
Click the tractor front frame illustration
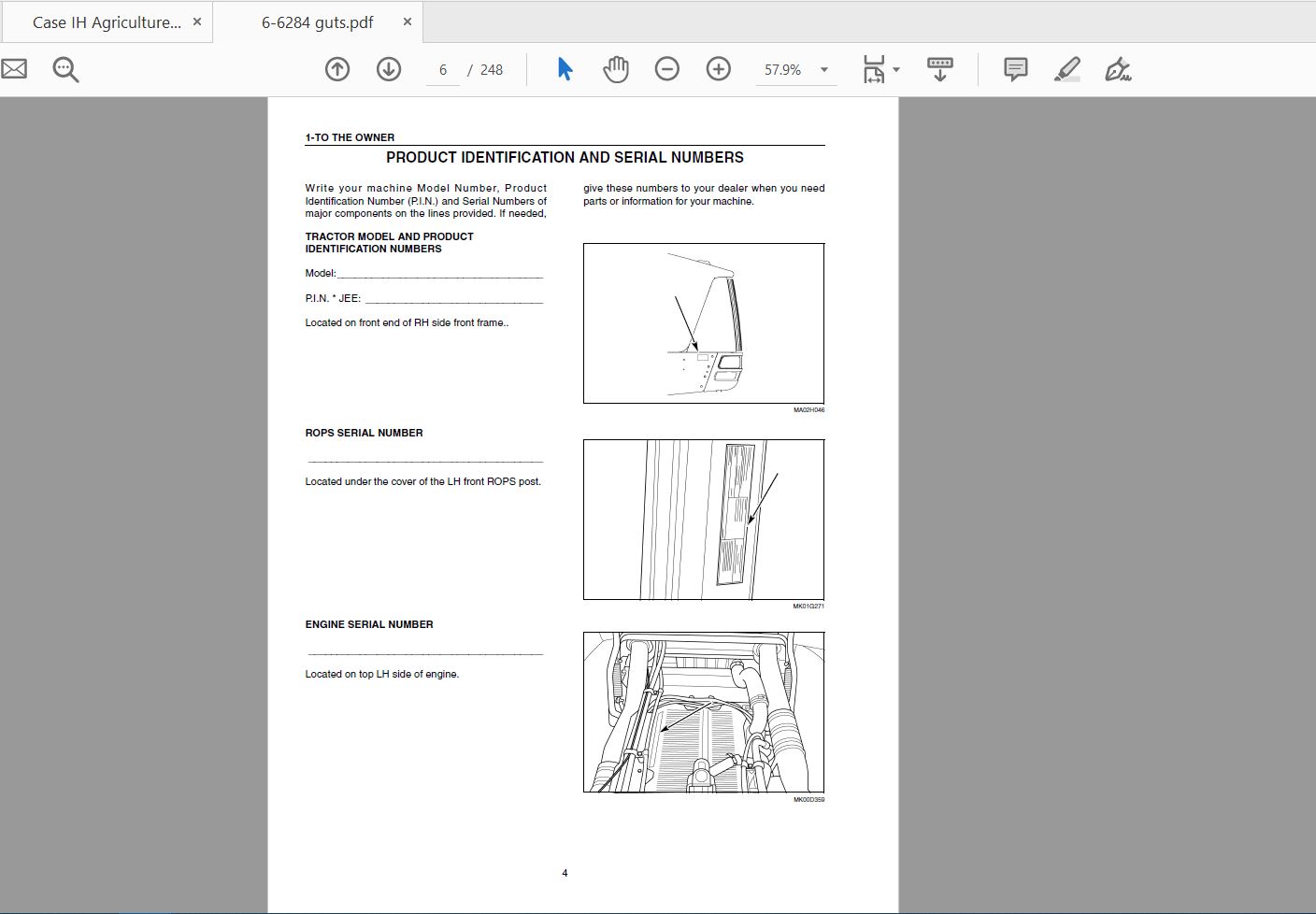(704, 323)
